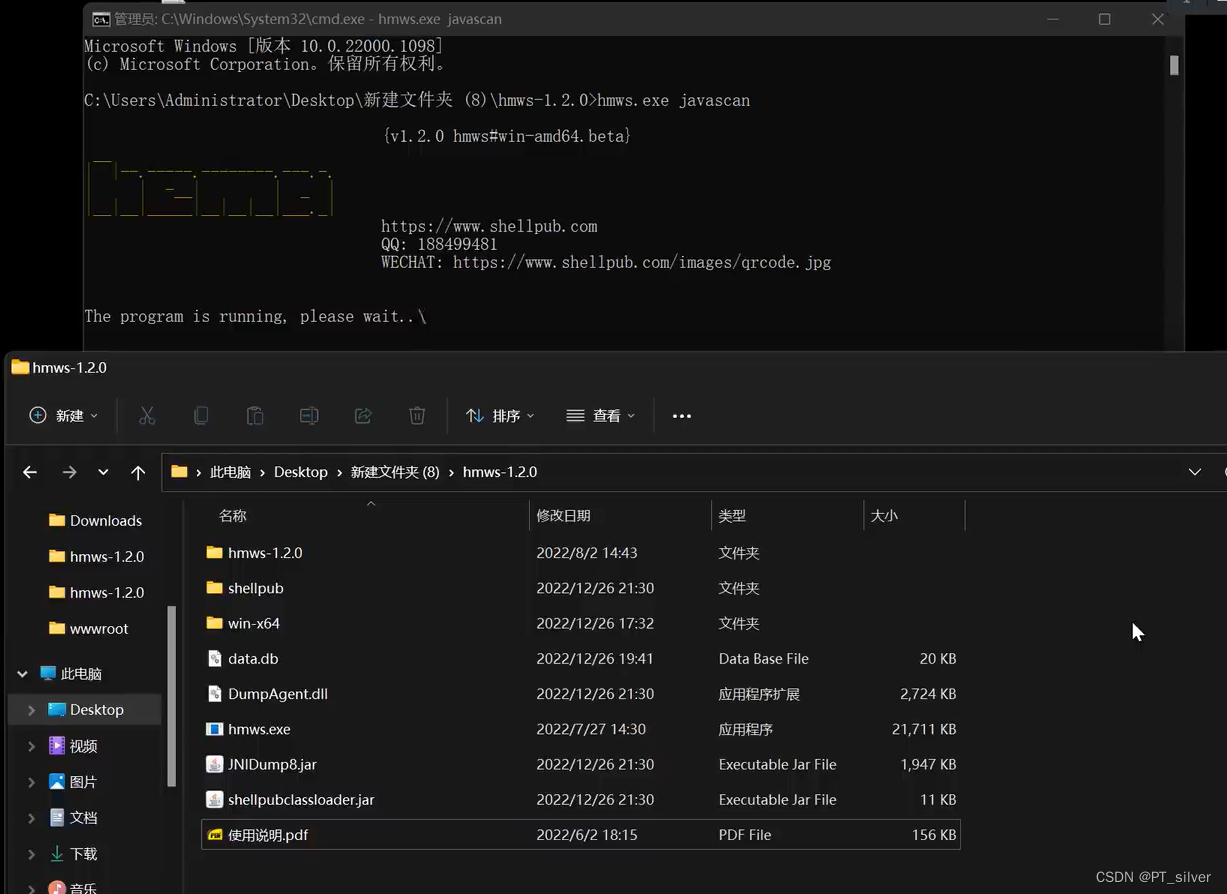Go back with the left arrow button
This screenshot has width=1227, height=894.
click(30, 472)
